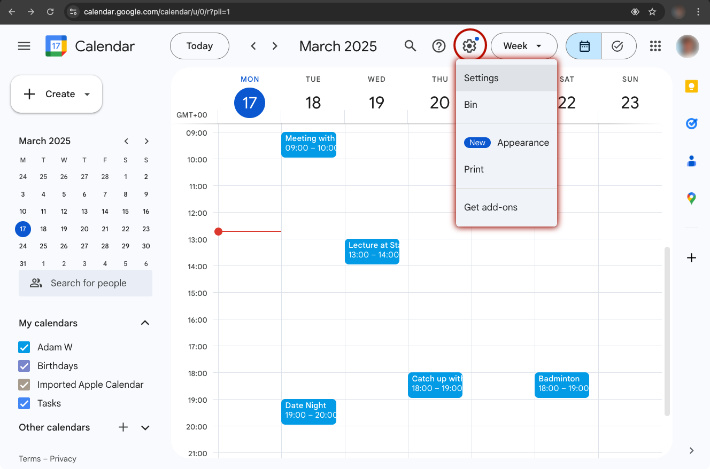
Task: Open the Meeting with event on Tuesday
Action: [308, 144]
